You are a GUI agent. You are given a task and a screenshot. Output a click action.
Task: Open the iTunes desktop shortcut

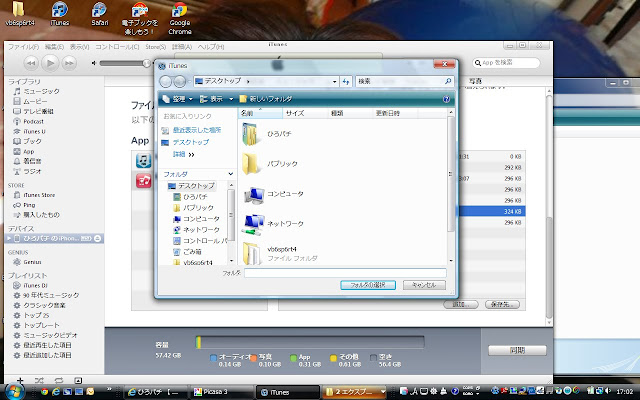pyautogui.click(x=60, y=13)
